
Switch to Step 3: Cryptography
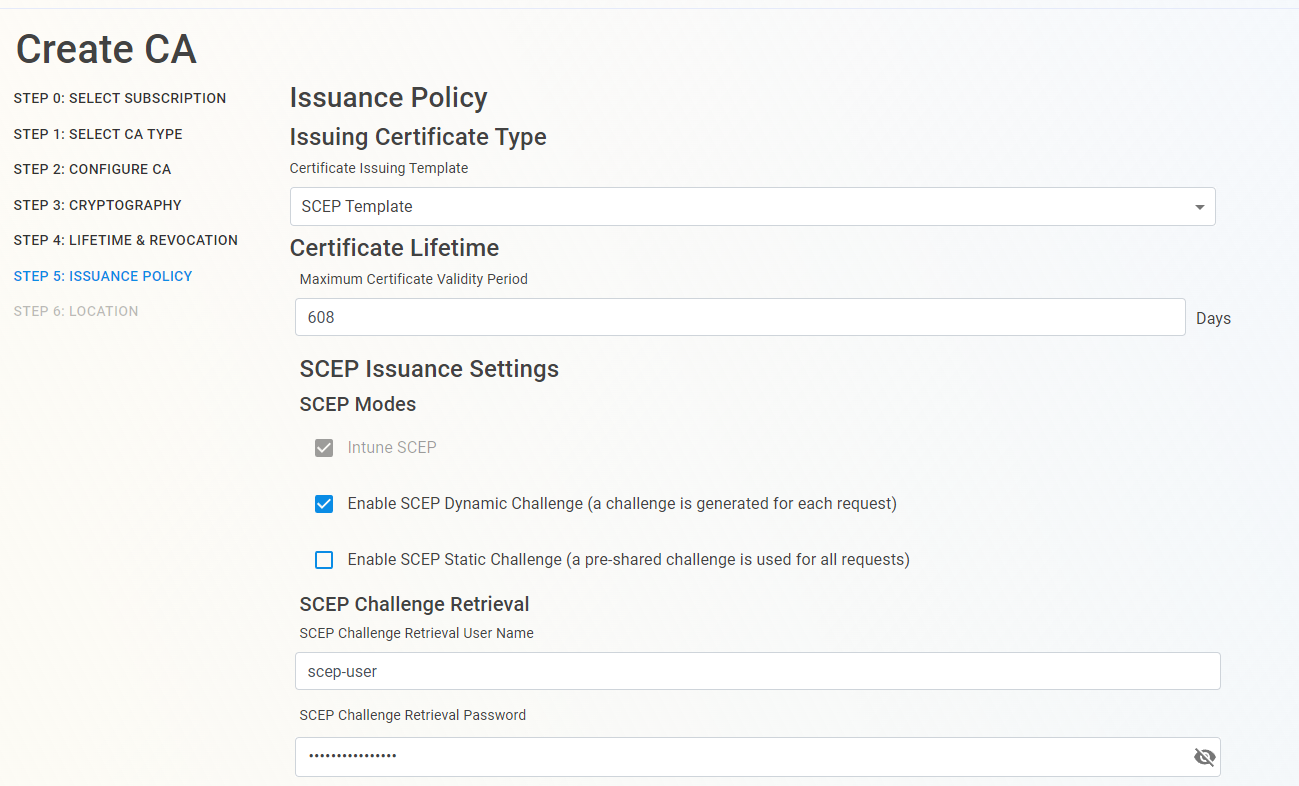tap(98, 205)
